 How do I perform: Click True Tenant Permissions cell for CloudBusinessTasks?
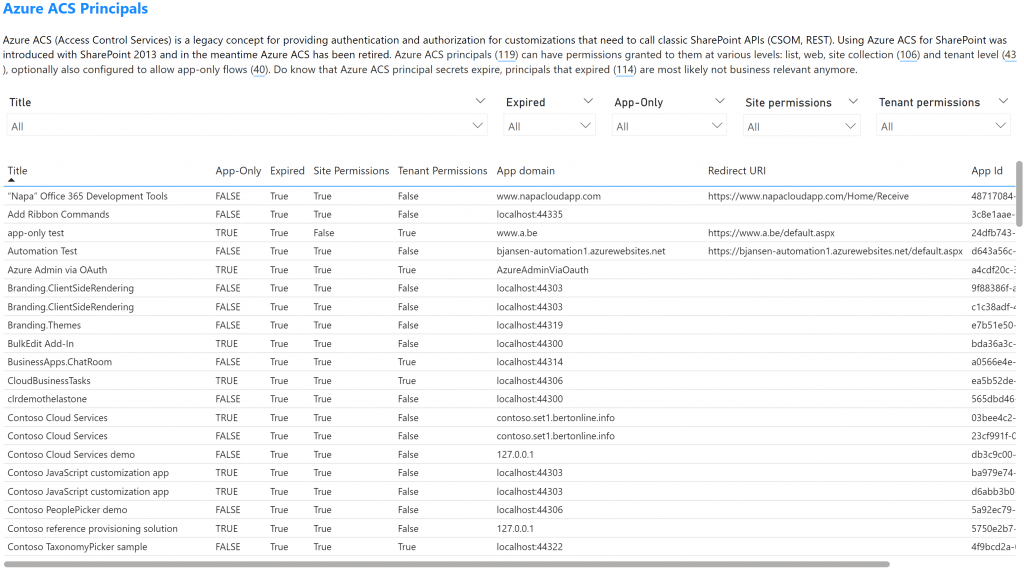(407, 381)
